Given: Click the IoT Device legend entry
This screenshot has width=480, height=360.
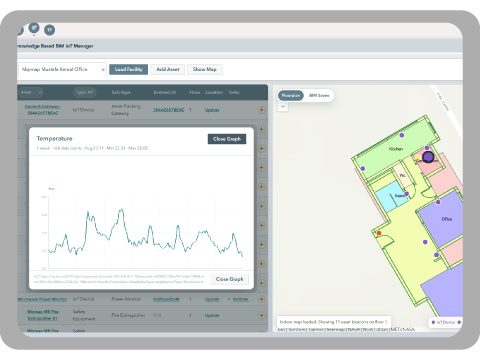Looking at the screenshot, I should click(x=444, y=322).
